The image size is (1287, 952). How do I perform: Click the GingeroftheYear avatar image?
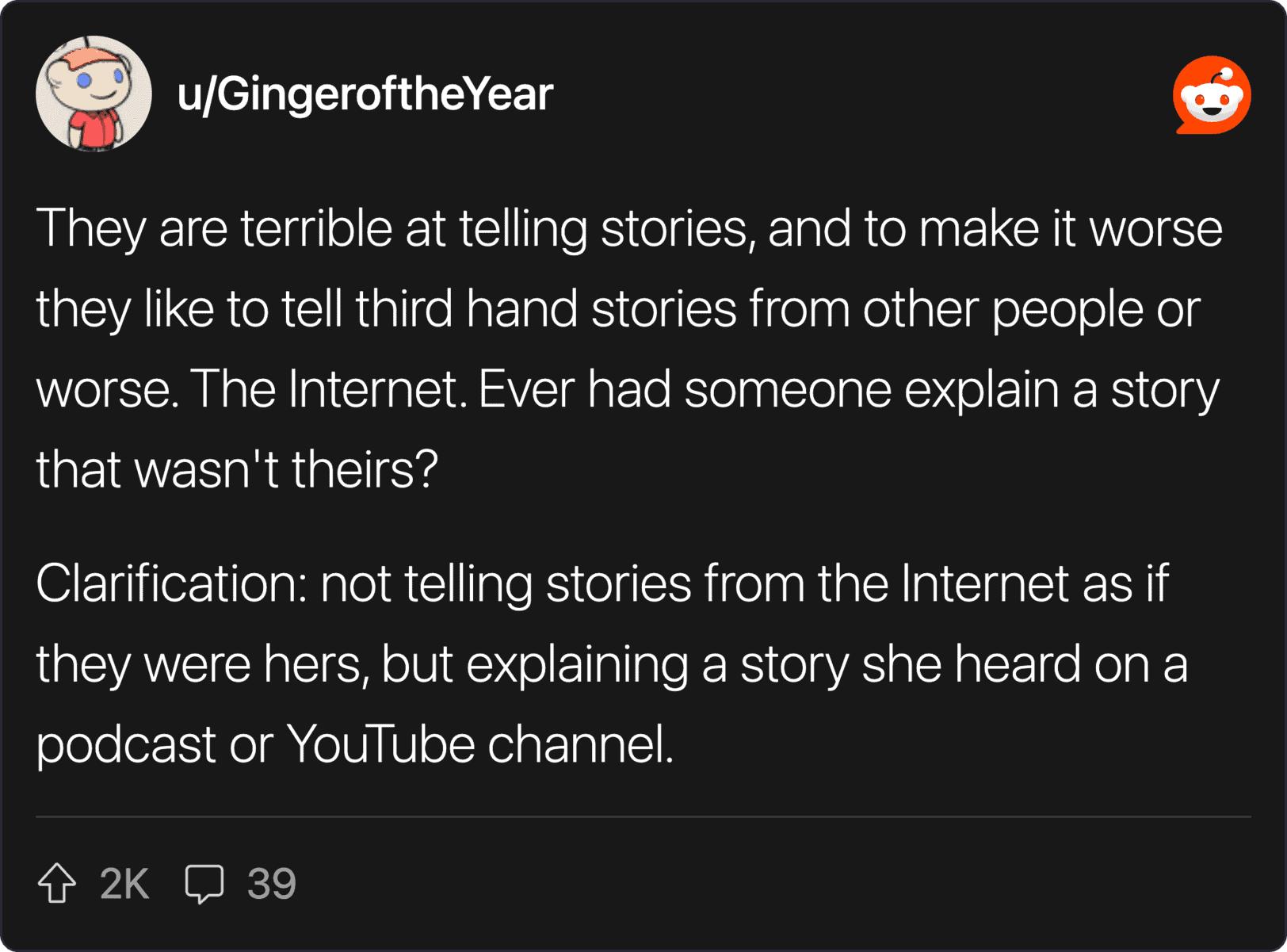pos(94,94)
